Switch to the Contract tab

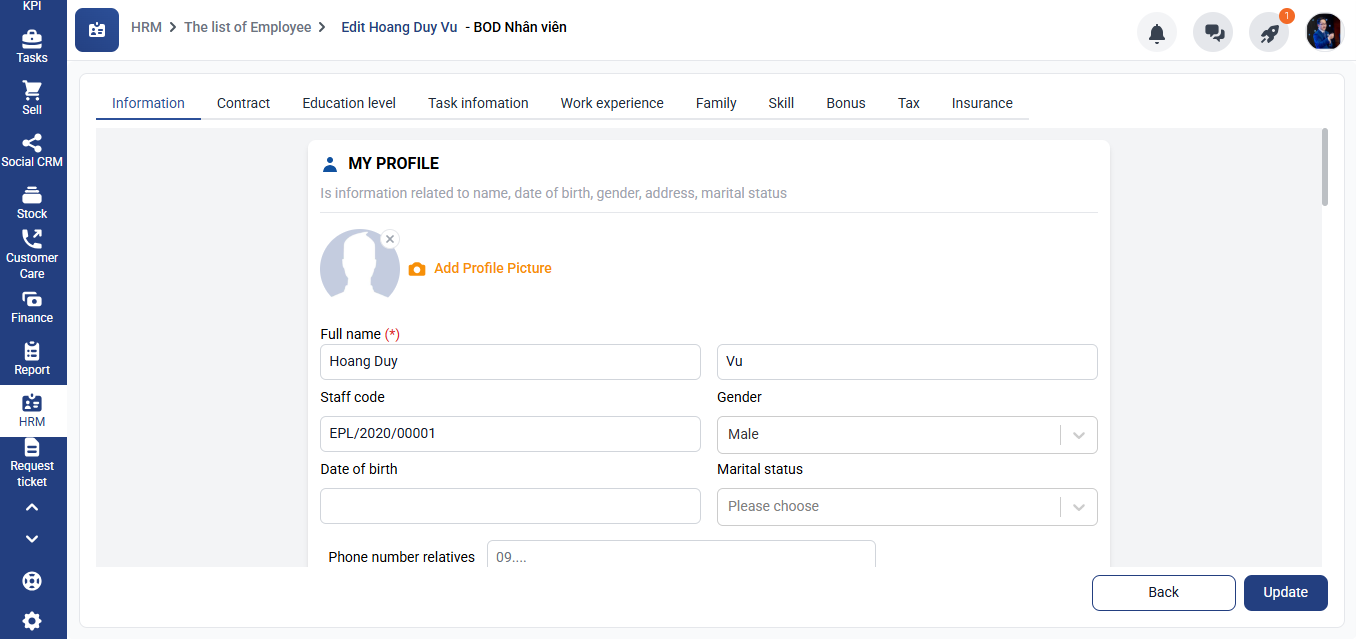243,103
